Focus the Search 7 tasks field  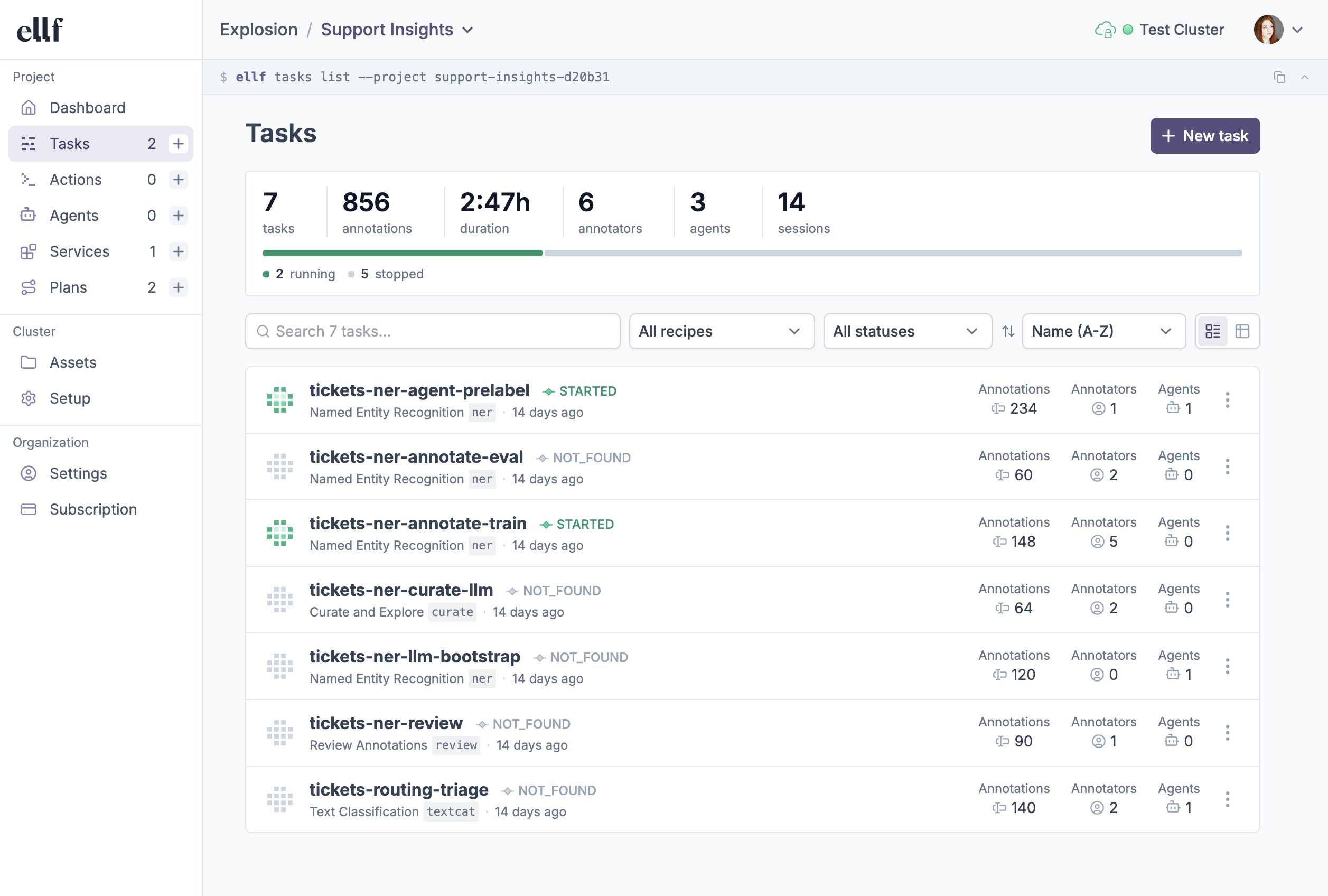433,331
